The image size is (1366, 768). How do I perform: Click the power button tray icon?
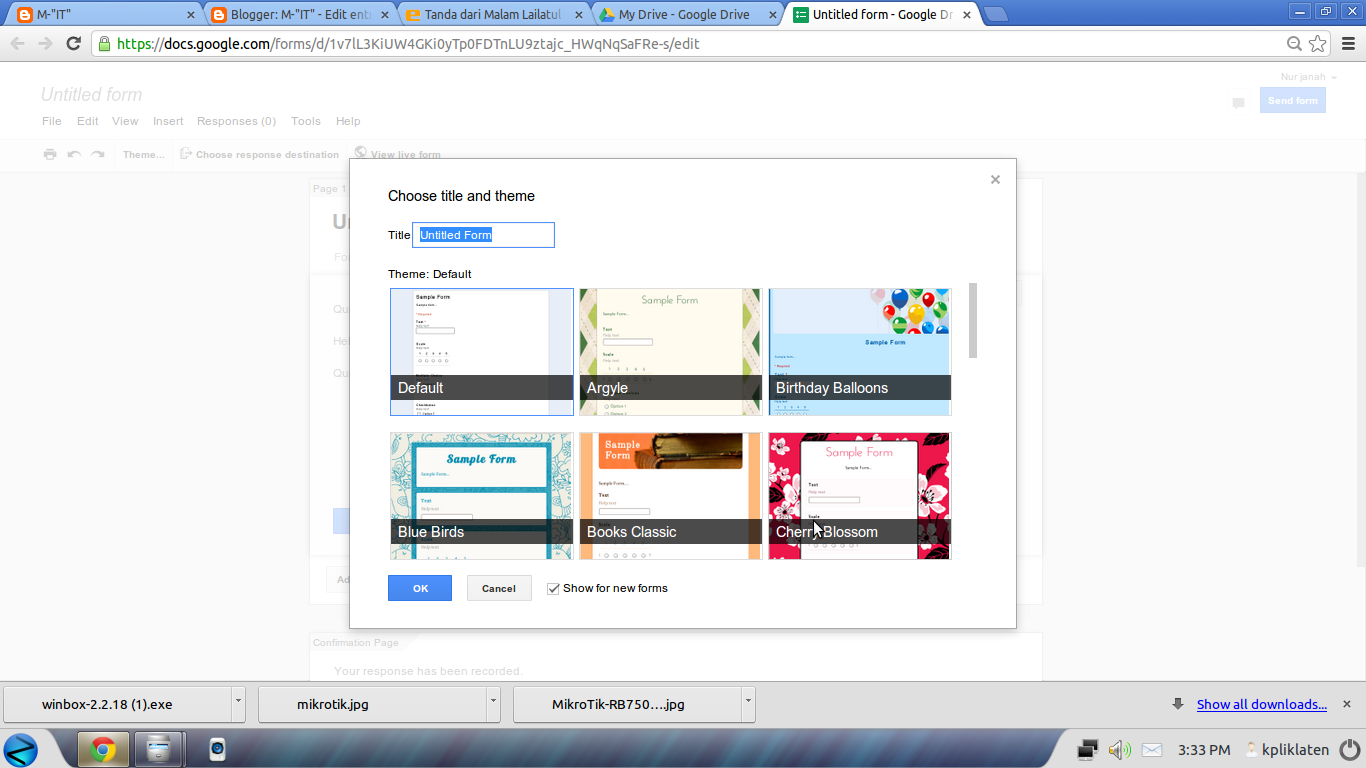pos(1348,749)
